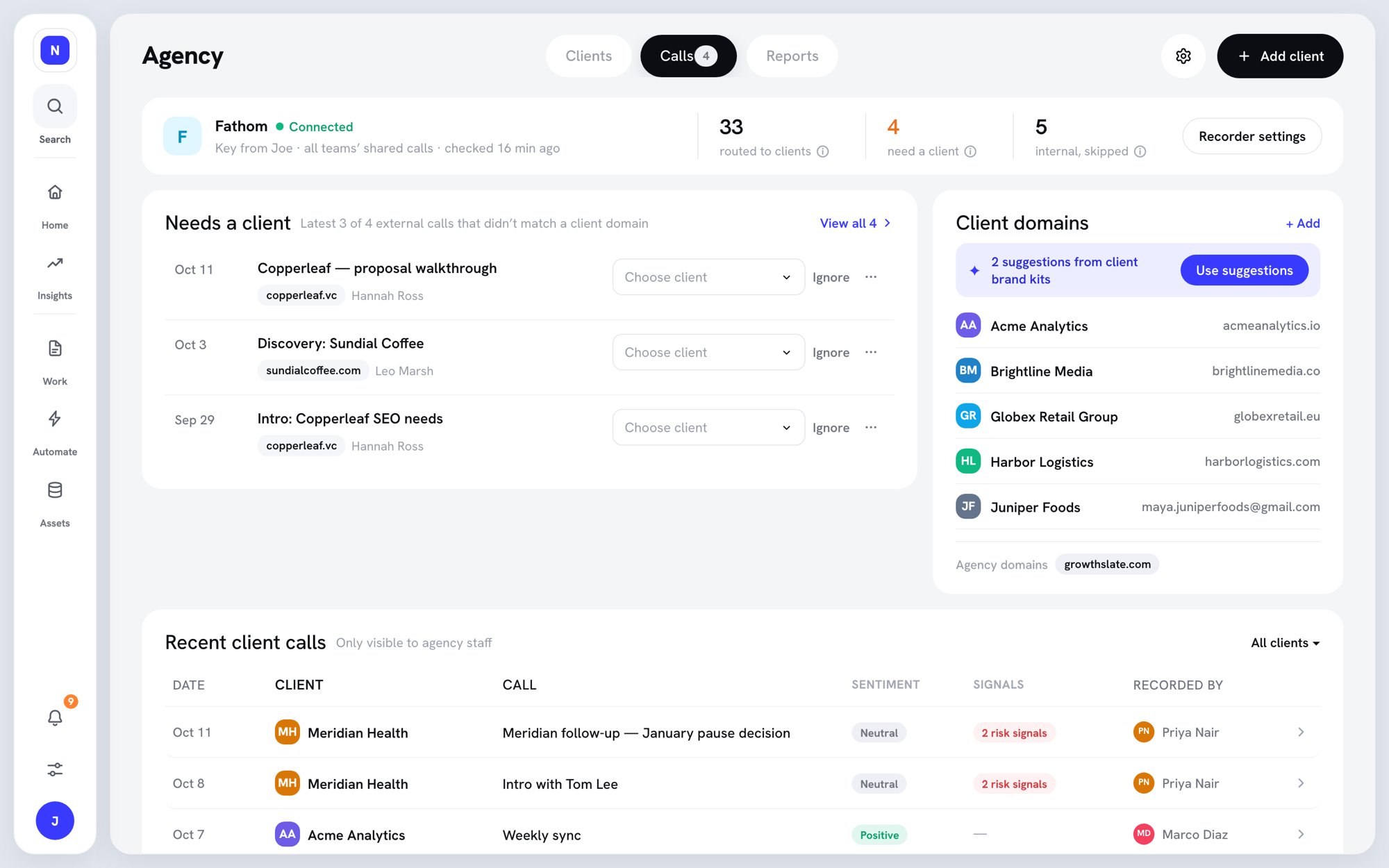The width and height of the screenshot is (1389, 868).
Task: Open more options for Copperleaf proposal walkthrough
Action: pos(871,277)
